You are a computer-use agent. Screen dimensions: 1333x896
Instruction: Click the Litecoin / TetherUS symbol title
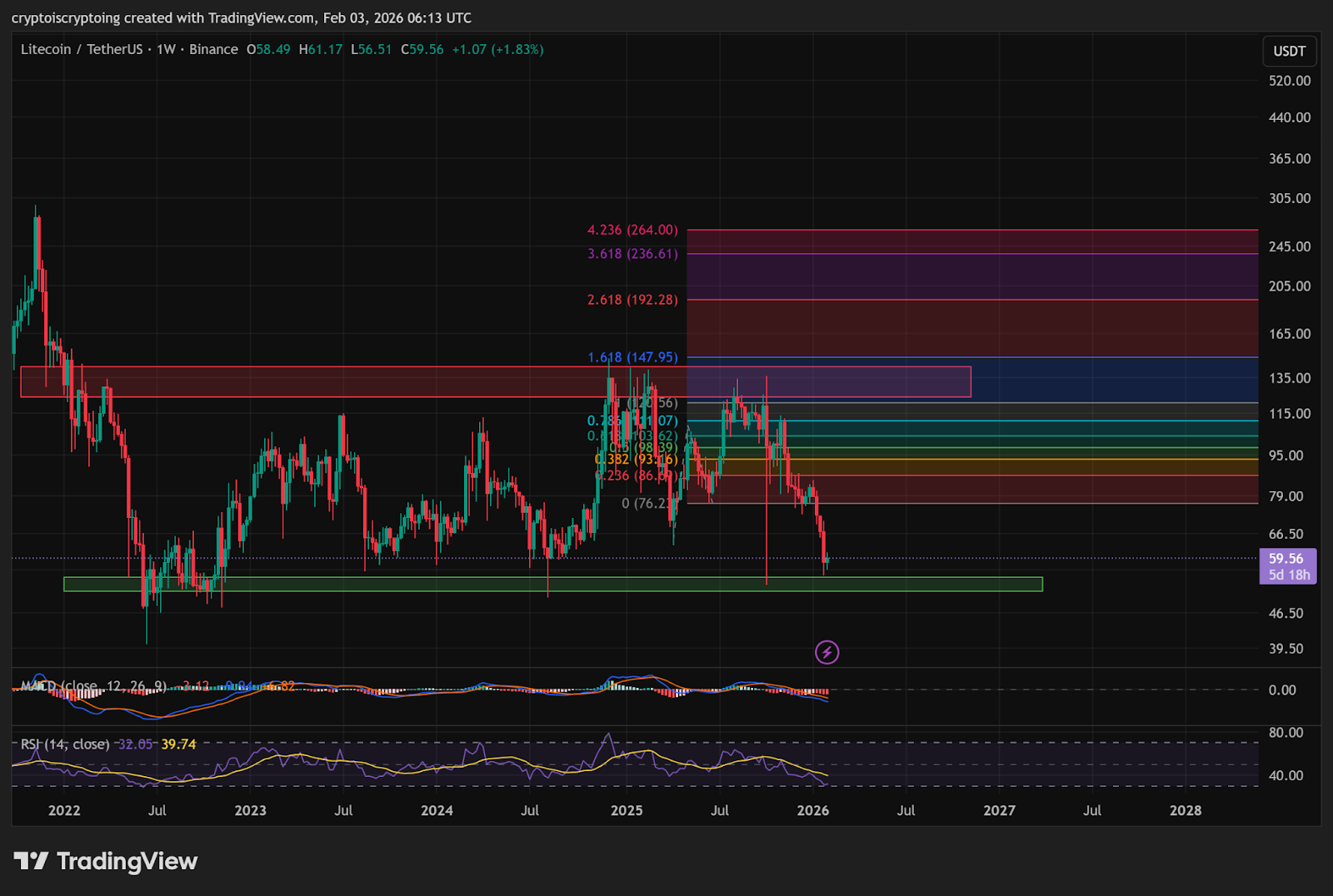pyautogui.click(x=82, y=50)
